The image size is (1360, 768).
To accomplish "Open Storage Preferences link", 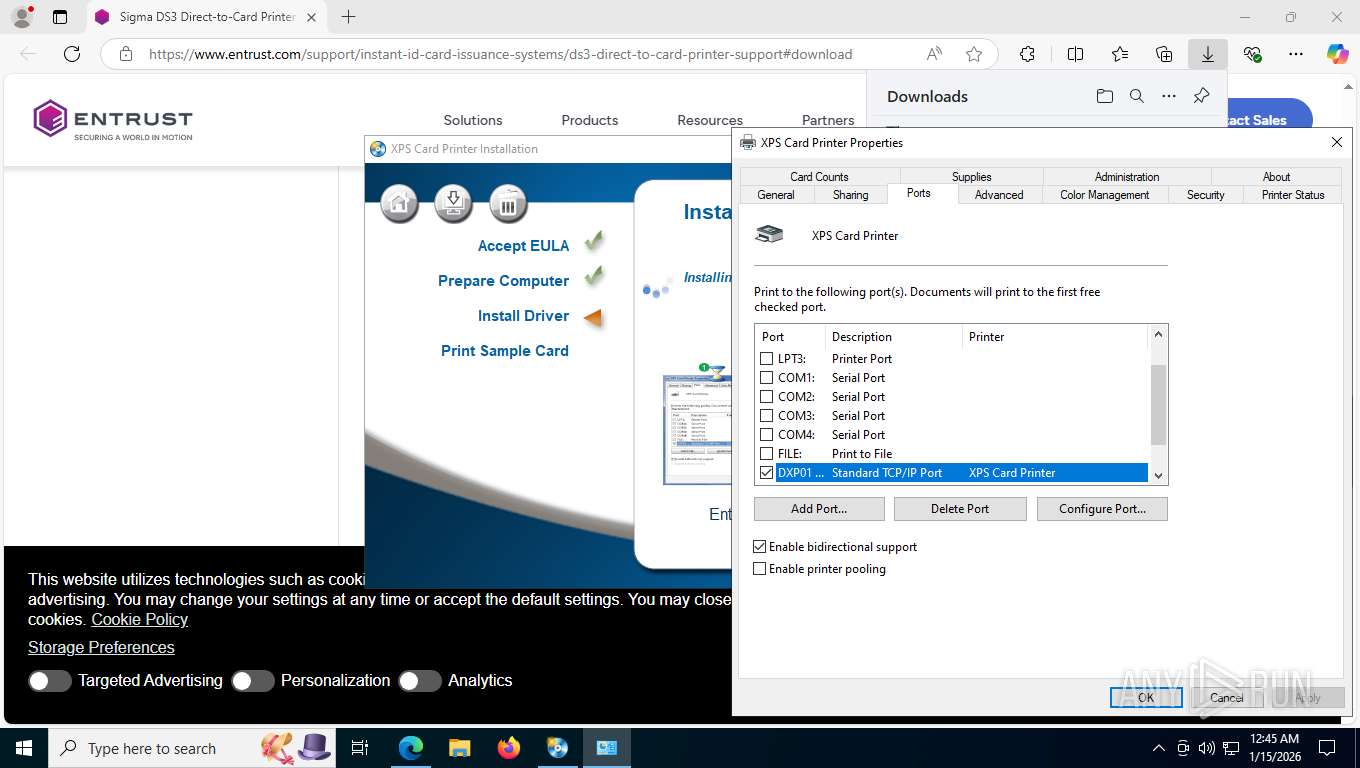I will click(x=101, y=647).
